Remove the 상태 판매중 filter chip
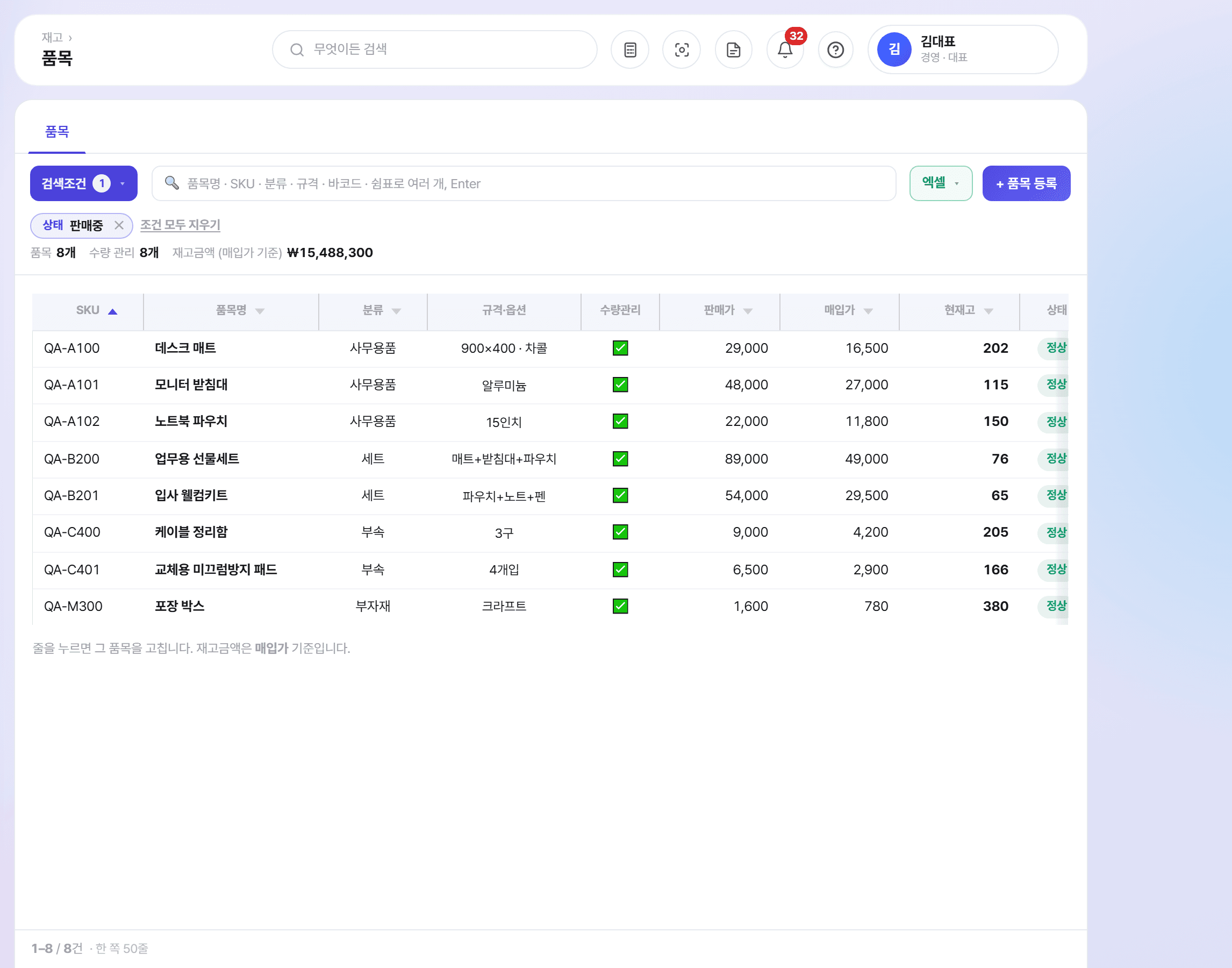 point(119,225)
